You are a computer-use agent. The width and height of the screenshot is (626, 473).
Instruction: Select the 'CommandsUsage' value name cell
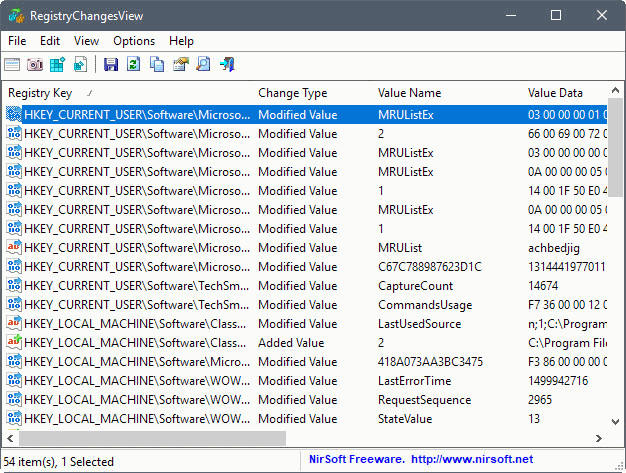coord(425,305)
